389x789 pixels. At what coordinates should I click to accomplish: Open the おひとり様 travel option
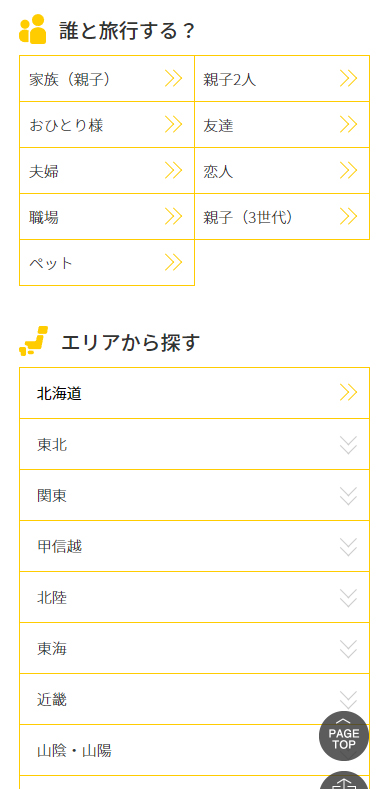(x=107, y=125)
